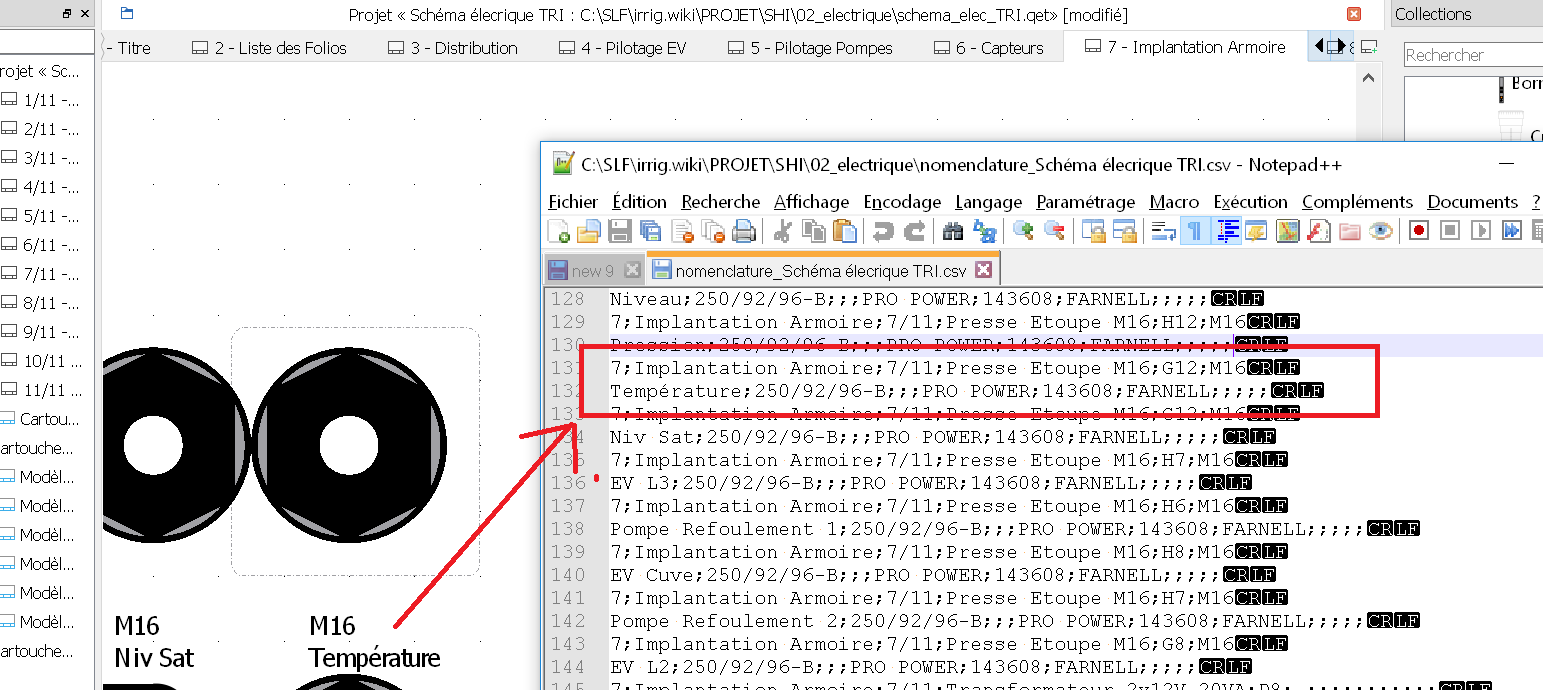Screen dimensions: 1543x690
Task: Click the Cut scissors icon
Action: 783,232
